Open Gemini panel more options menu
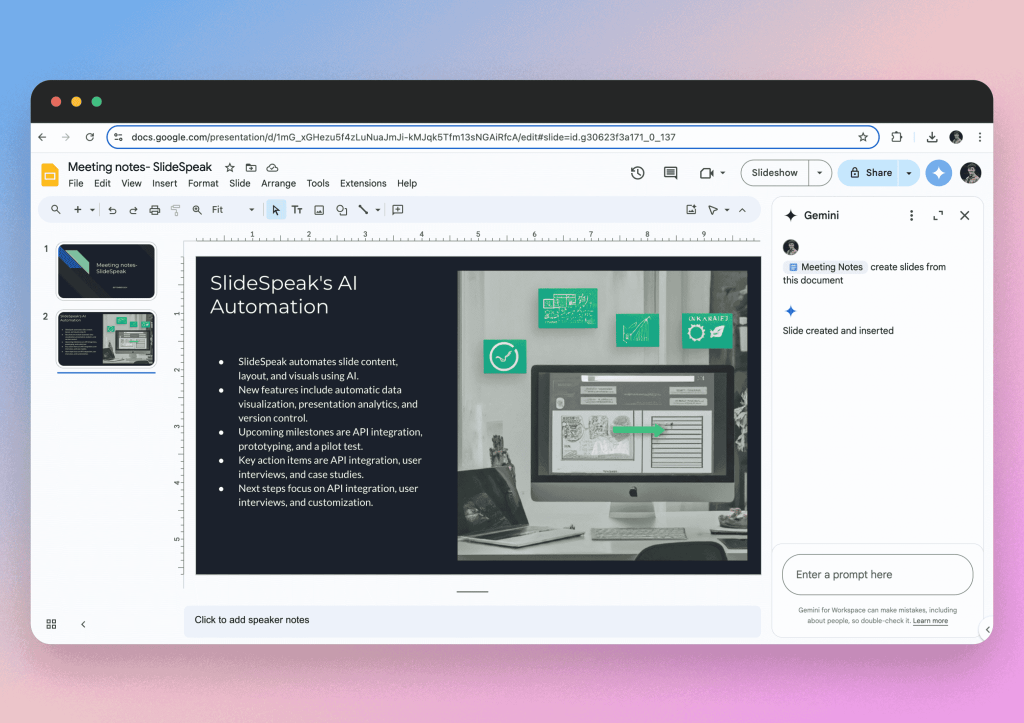Image resolution: width=1024 pixels, height=723 pixels. click(x=912, y=216)
